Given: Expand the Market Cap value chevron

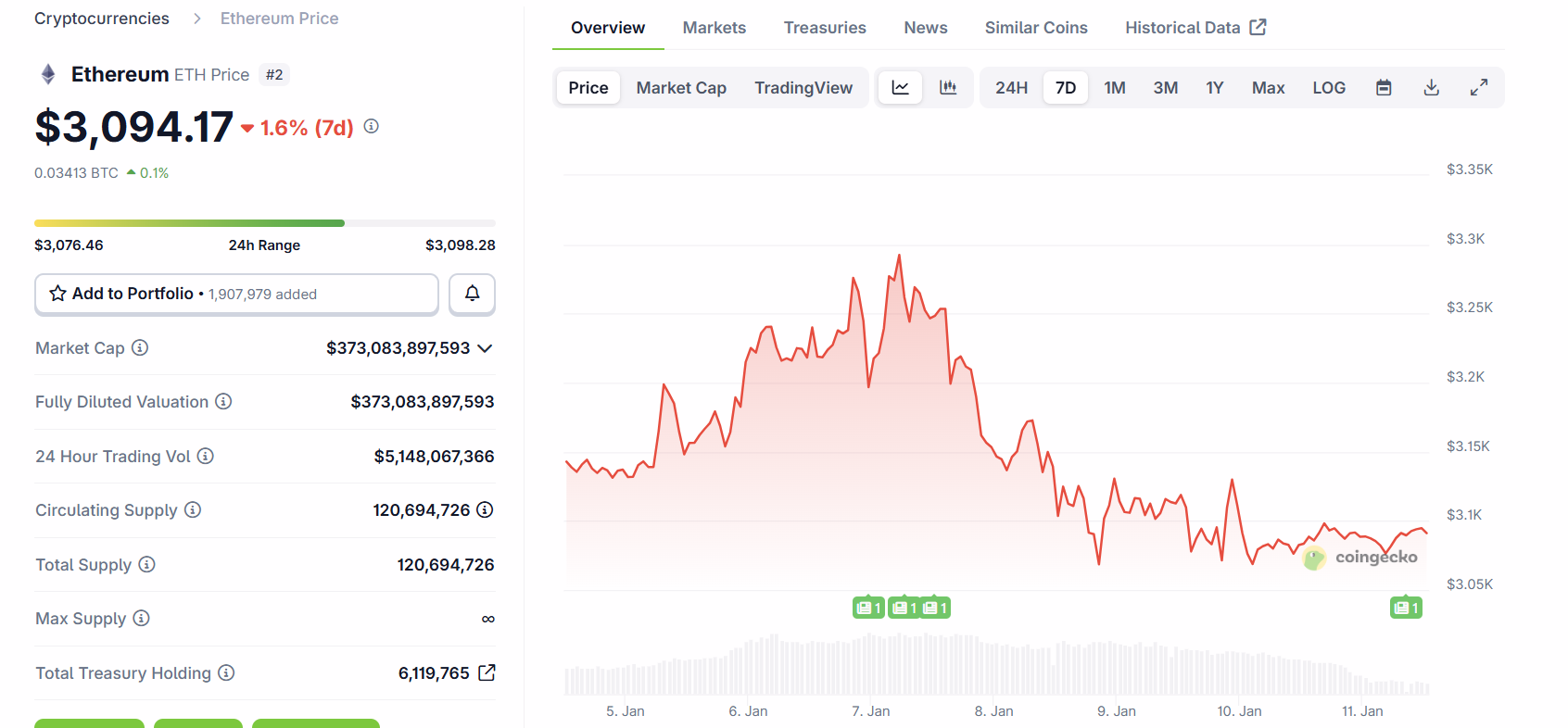Looking at the screenshot, I should tap(485, 348).
